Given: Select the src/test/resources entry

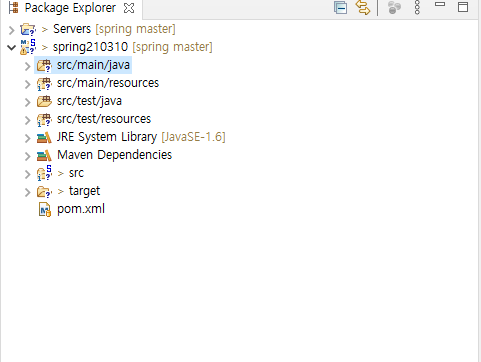Looking at the screenshot, I should (x=104, y=119).
